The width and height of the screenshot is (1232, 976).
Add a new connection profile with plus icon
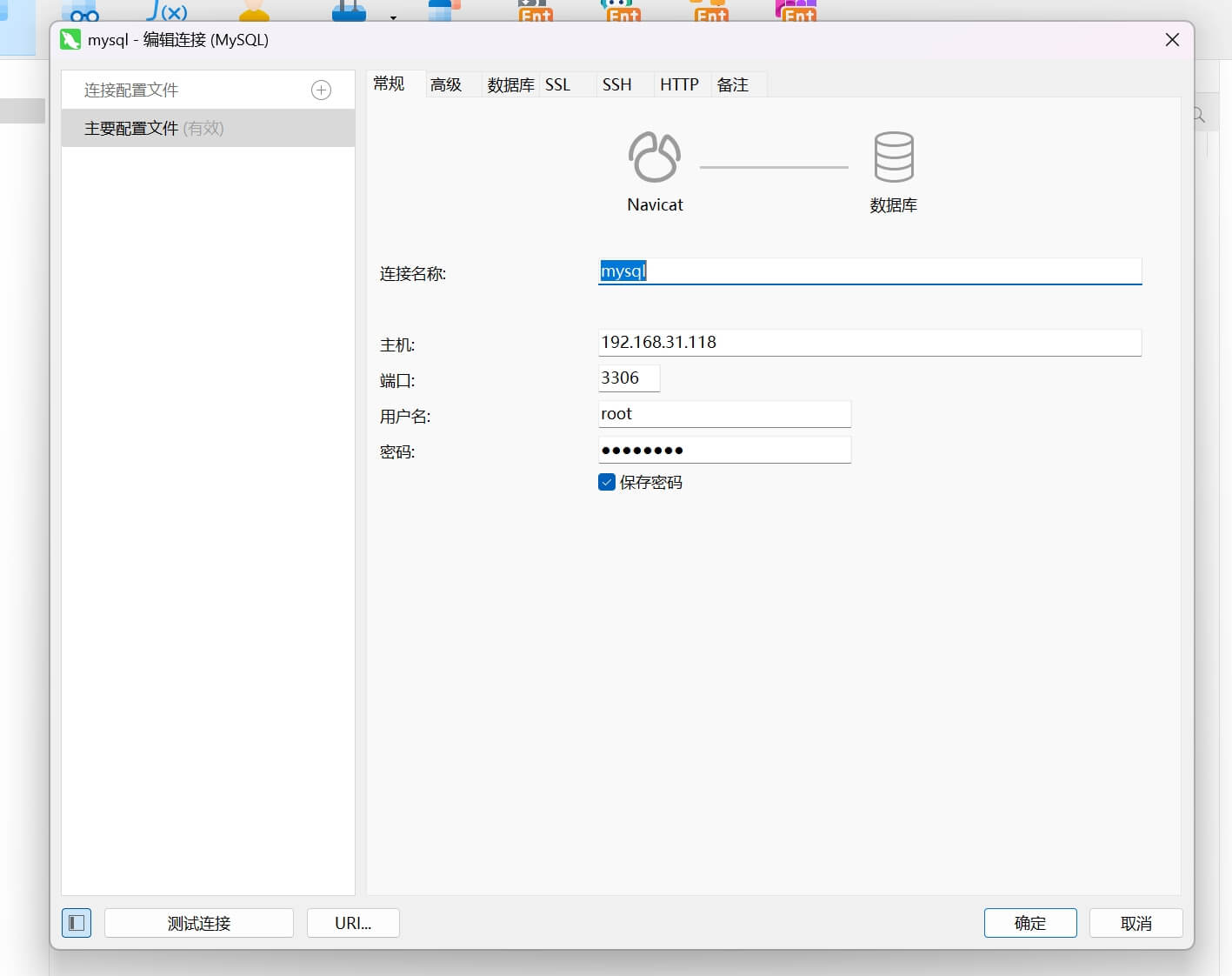pos(321,90)
